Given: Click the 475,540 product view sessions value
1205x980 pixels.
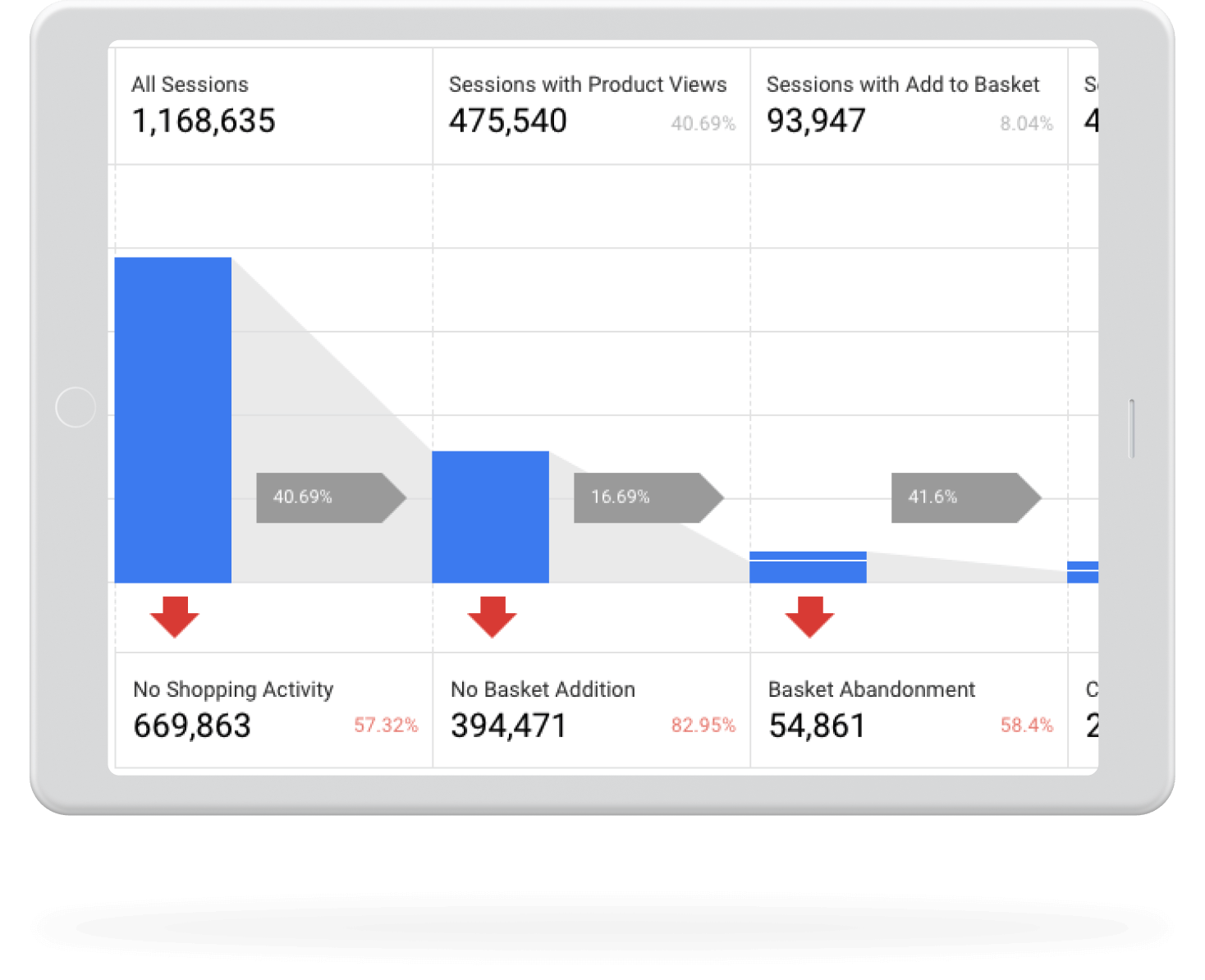Looking at the screenshot, I should 507,121.
